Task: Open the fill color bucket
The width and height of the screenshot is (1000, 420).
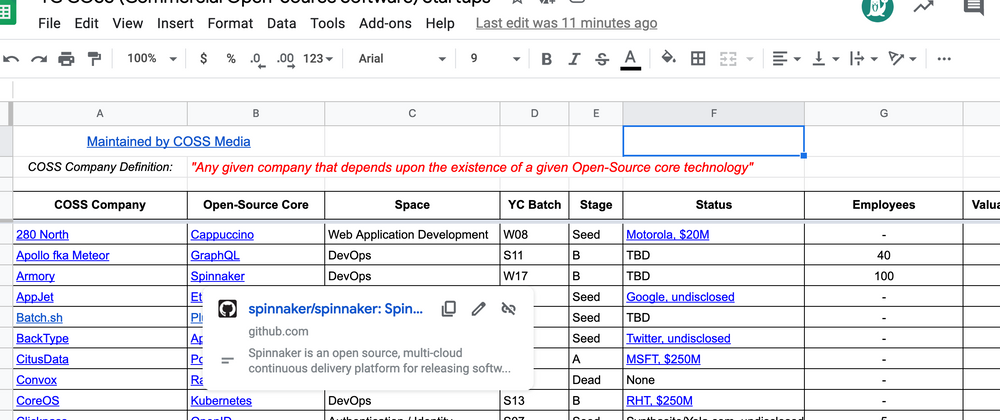Action: coord(668,59)
